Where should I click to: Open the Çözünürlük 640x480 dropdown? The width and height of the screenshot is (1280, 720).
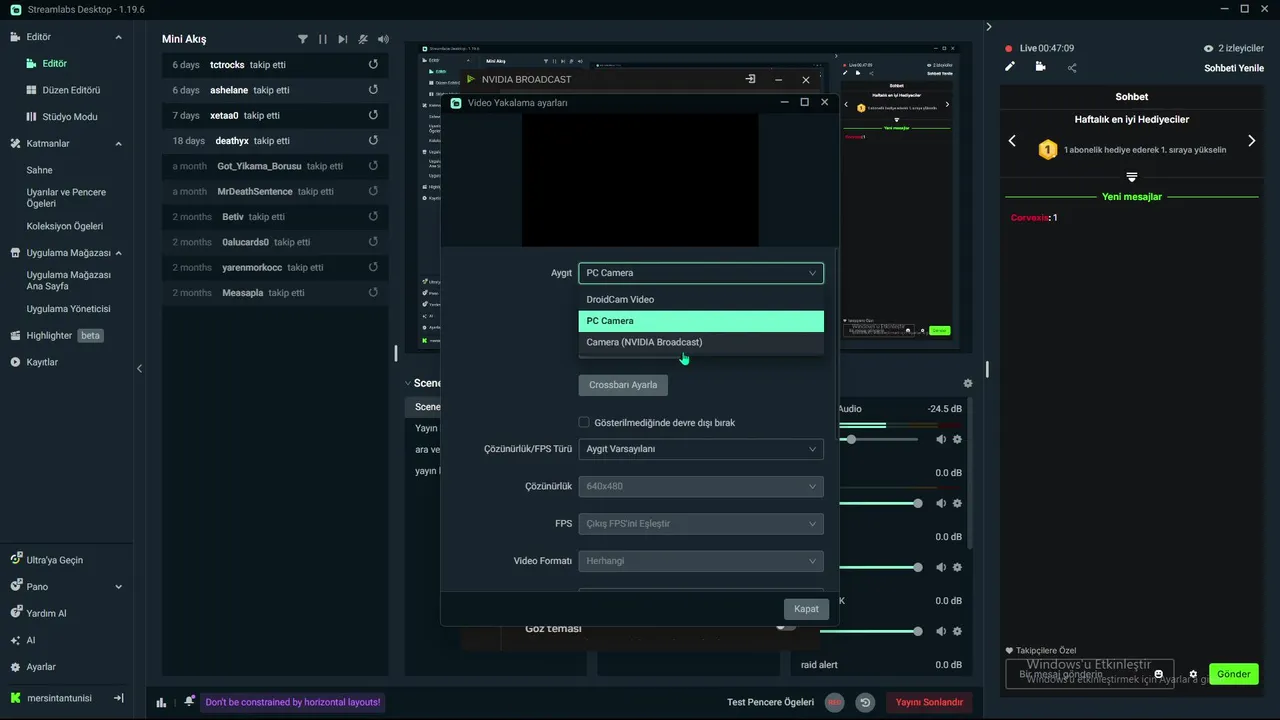pos(701,486)
